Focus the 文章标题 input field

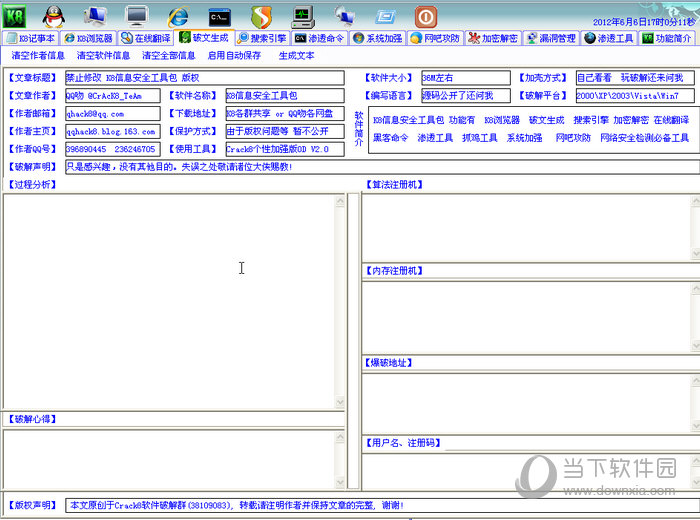pos(204,78)
